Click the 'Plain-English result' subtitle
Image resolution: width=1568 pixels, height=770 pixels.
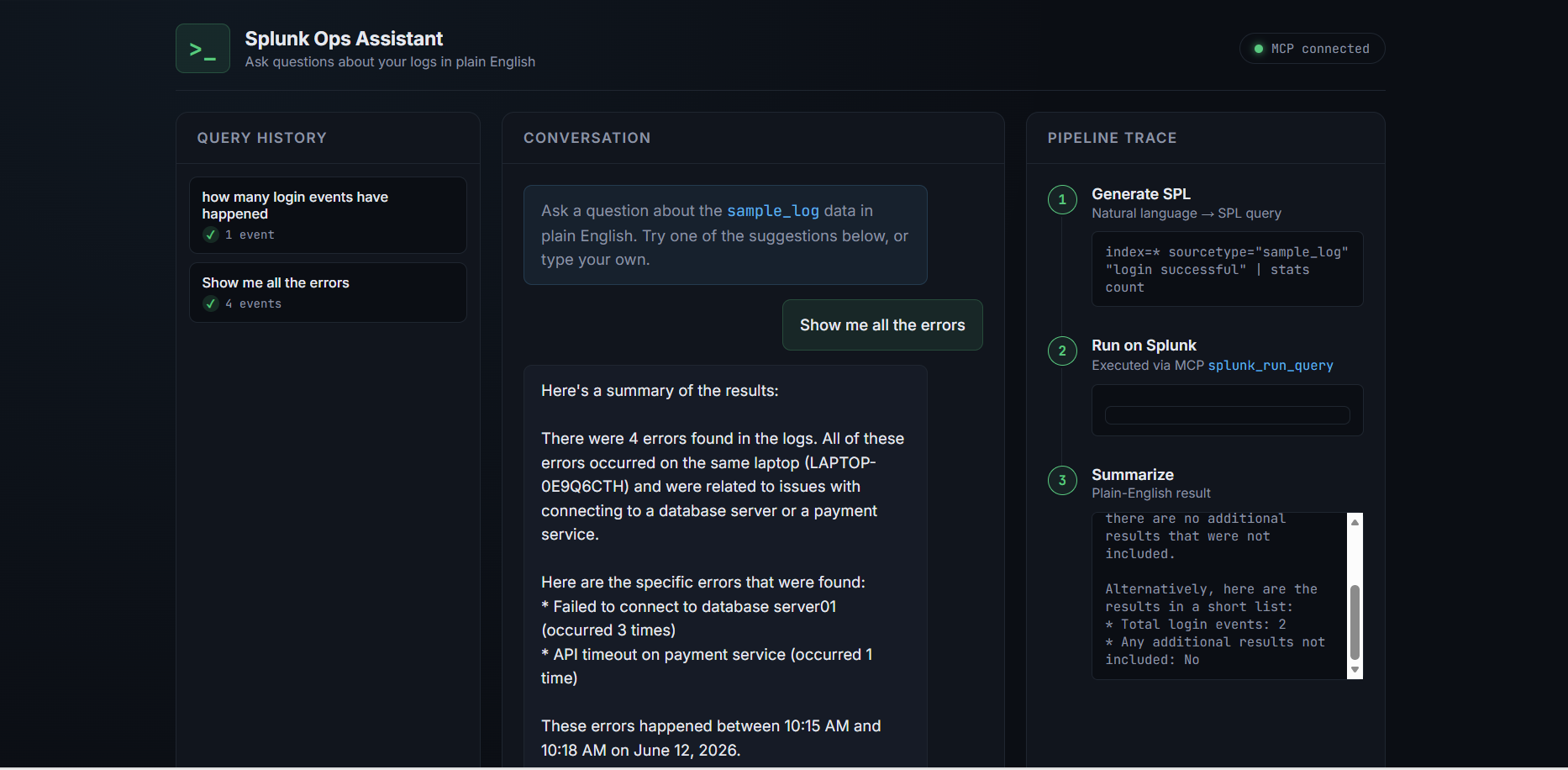pyautogui.click(x=1151, y=493)
